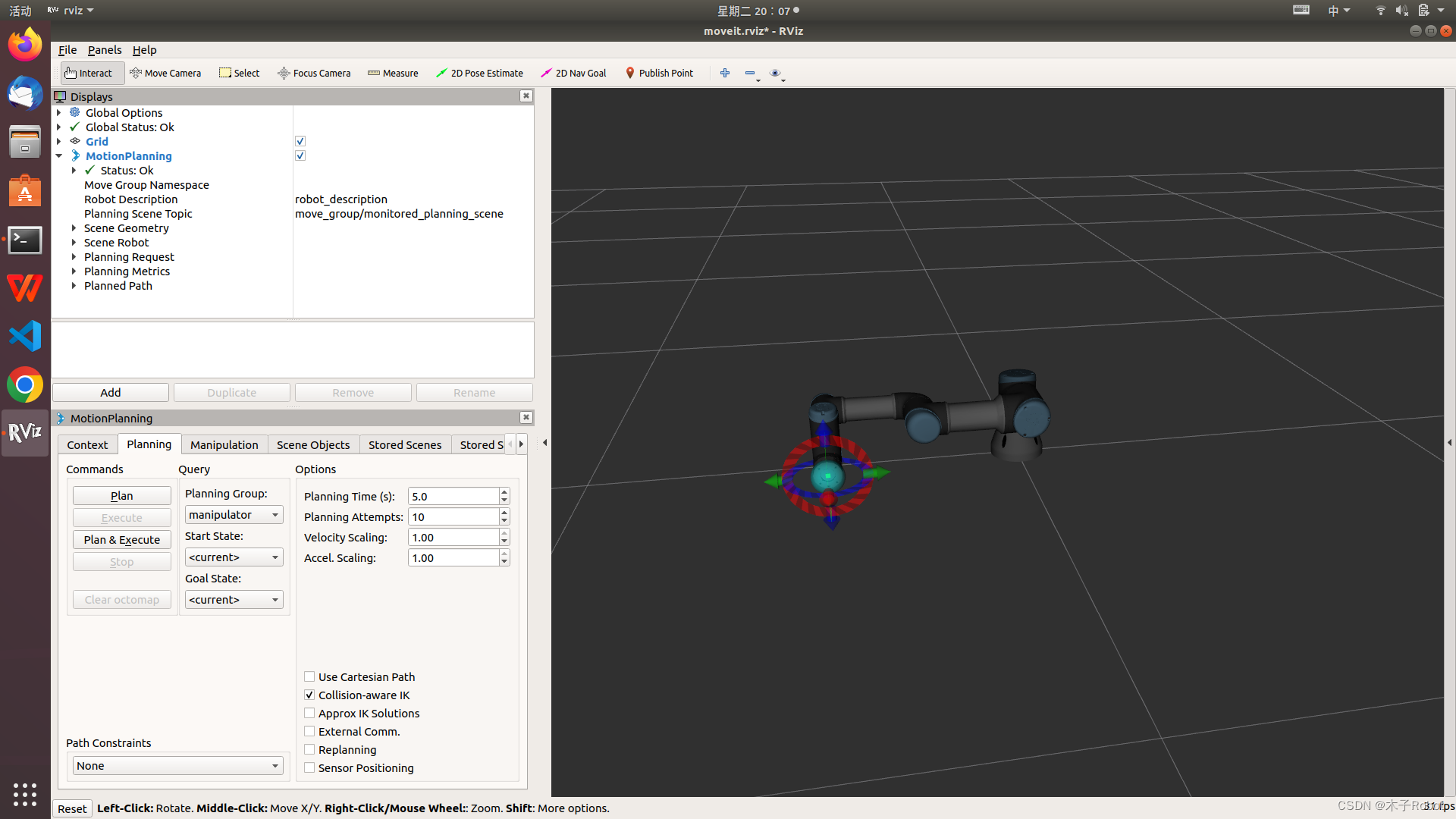
Task: Select the 2D Nav Goal tool
Action: (573, 73)
